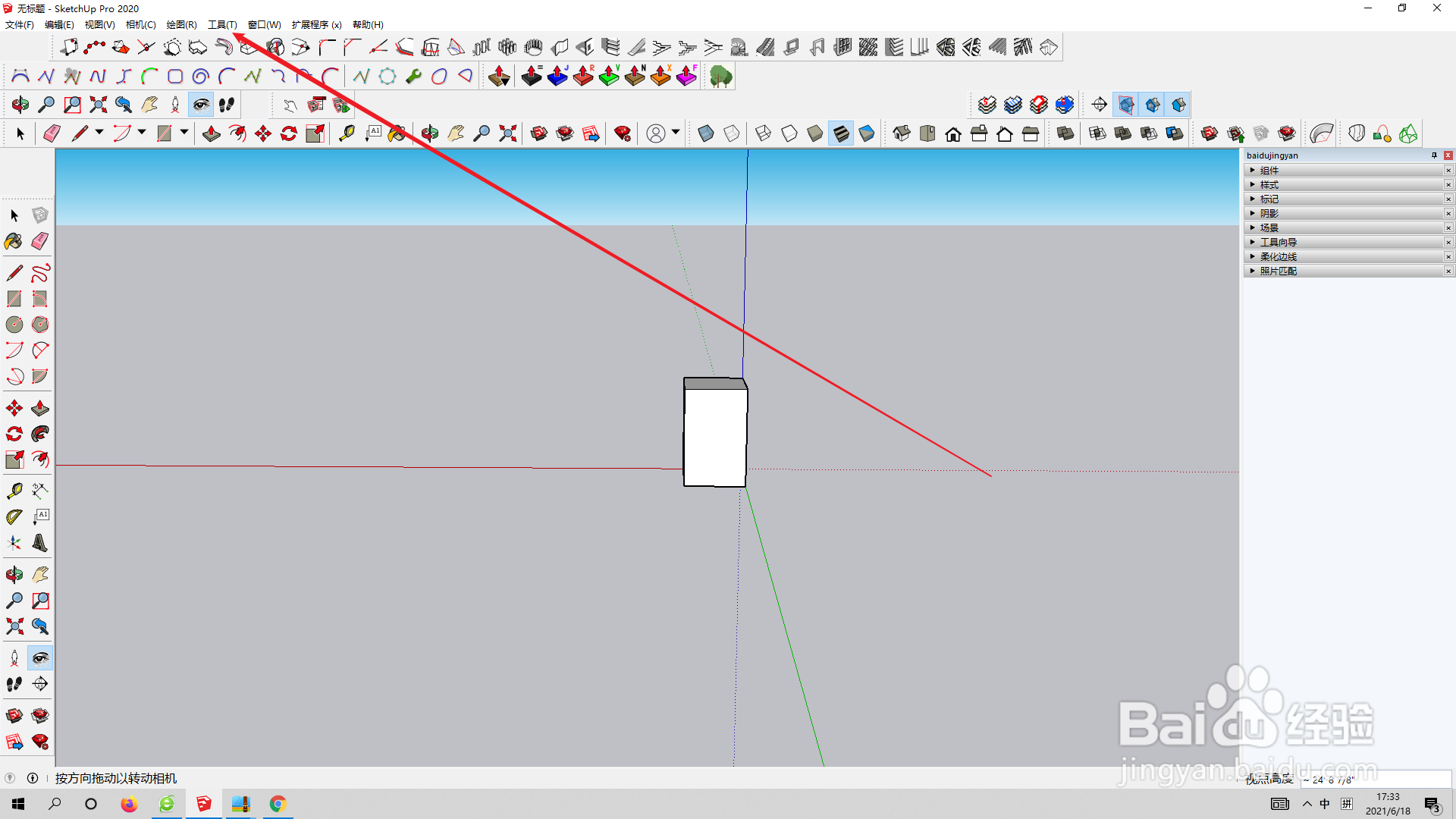Open the 视图(V) menu
The image size is (1456, 819).
pos(99,25)
